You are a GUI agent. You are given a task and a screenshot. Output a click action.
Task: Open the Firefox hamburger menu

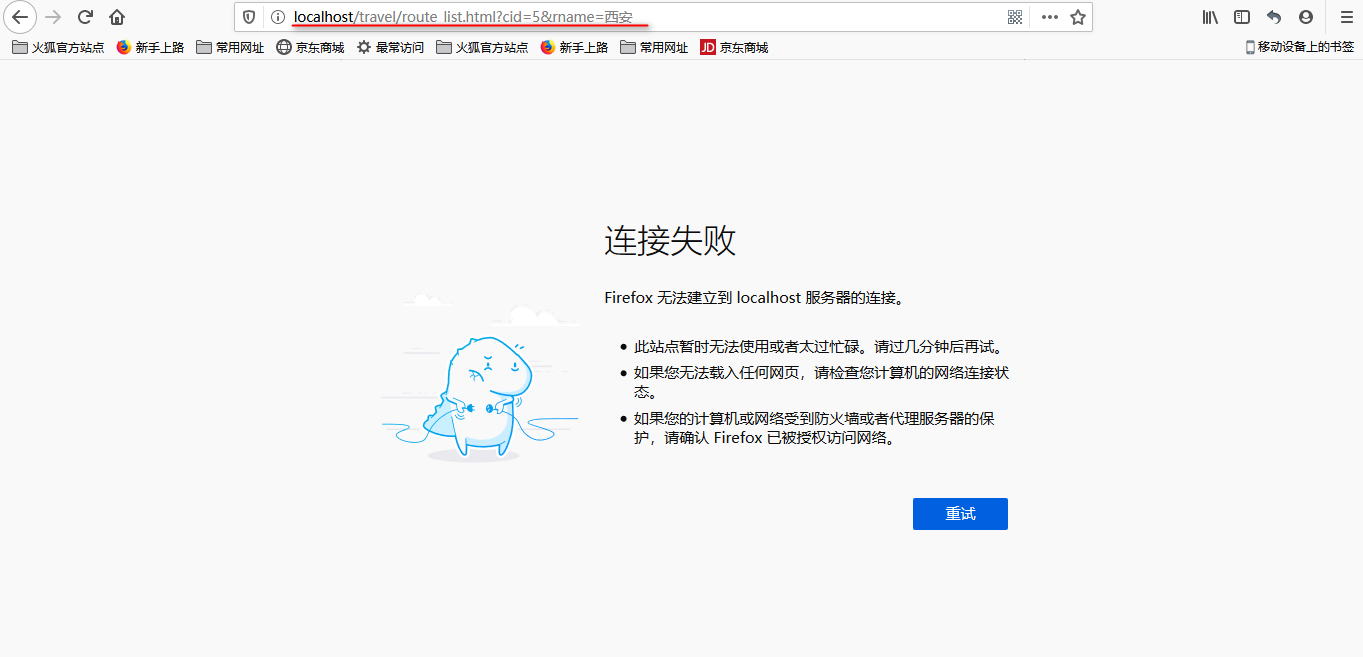click(1346, 17)
